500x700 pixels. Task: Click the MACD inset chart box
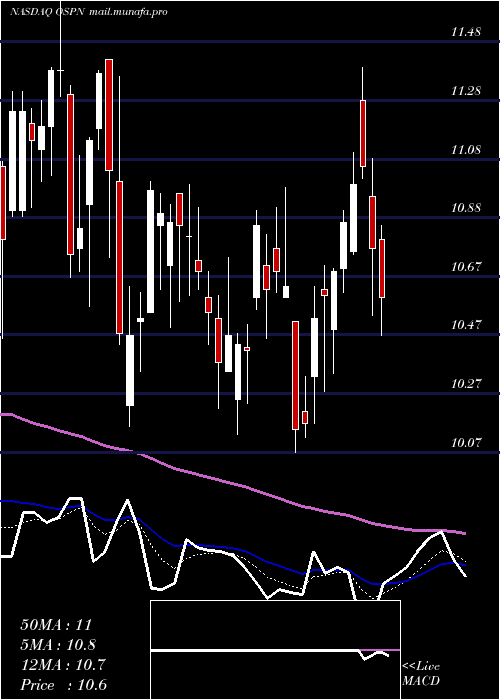(x=275, y=650)
